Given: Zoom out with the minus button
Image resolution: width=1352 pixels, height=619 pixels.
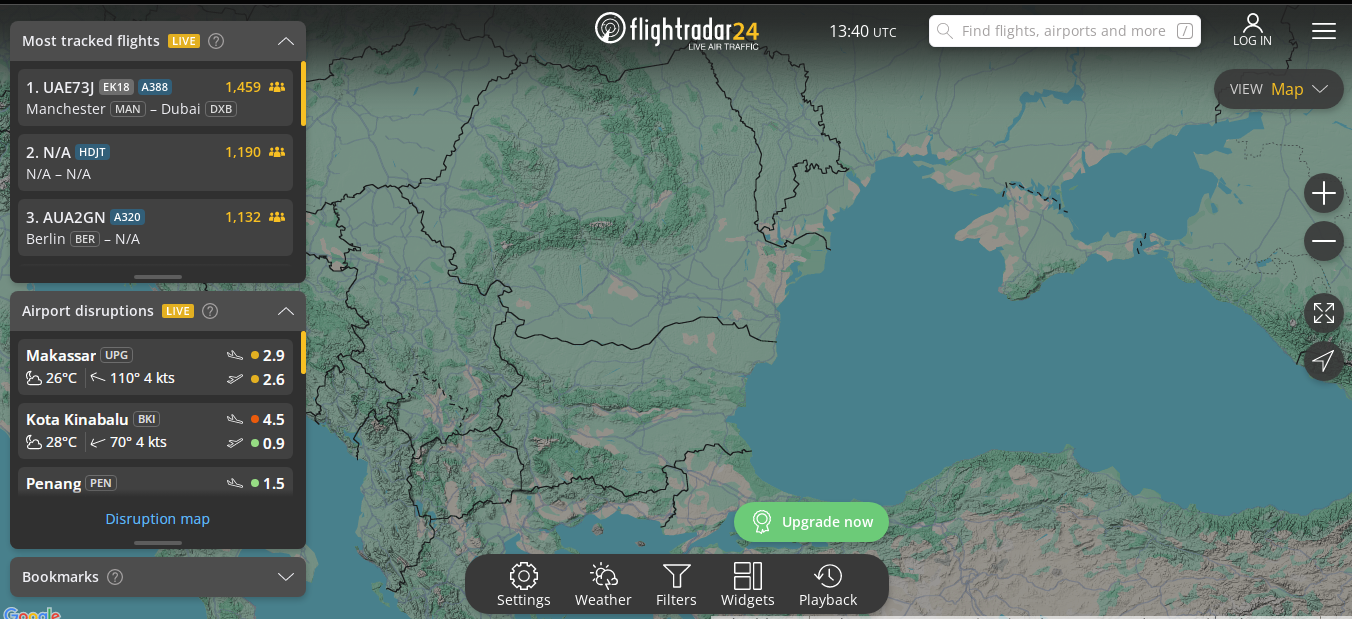Looking at the screenshot, I should click(x=1324, y=241).
